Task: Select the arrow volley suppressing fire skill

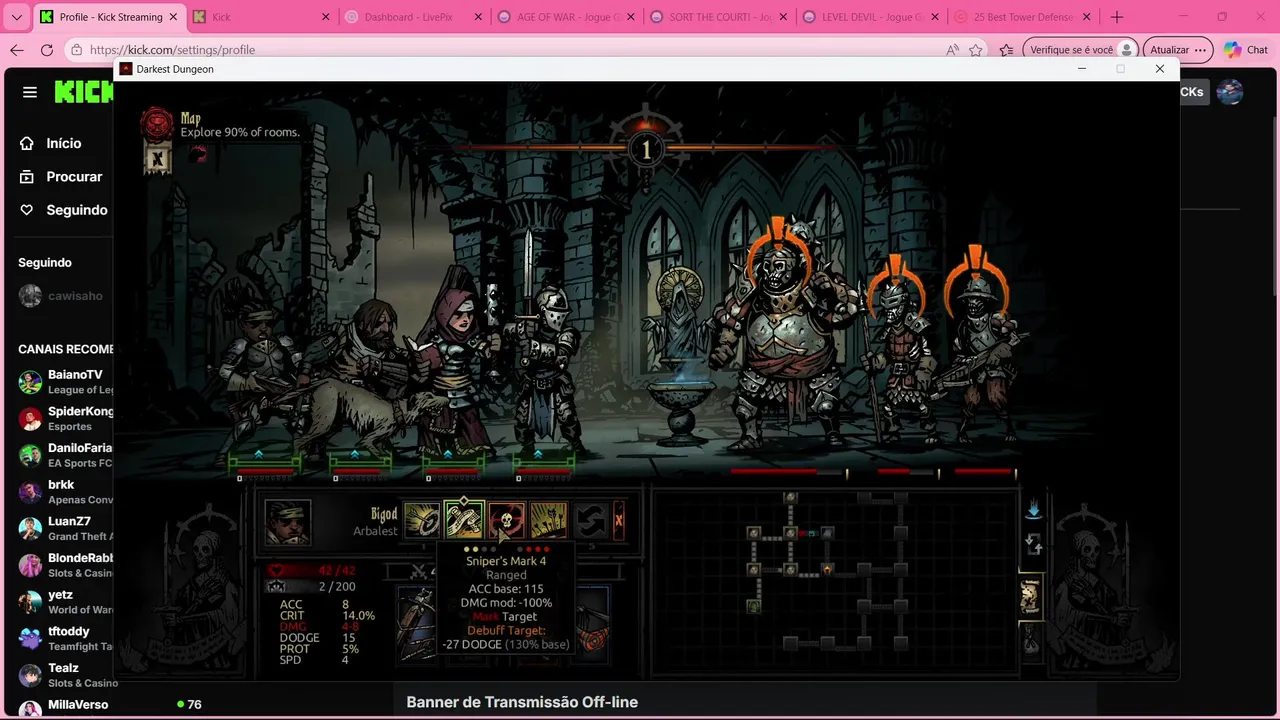Action: point(548,520)
